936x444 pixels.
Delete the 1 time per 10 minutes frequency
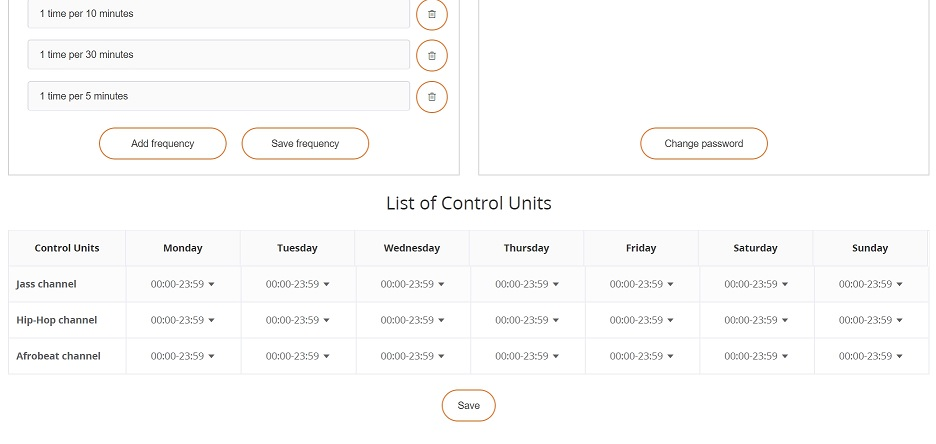(431, 14)
